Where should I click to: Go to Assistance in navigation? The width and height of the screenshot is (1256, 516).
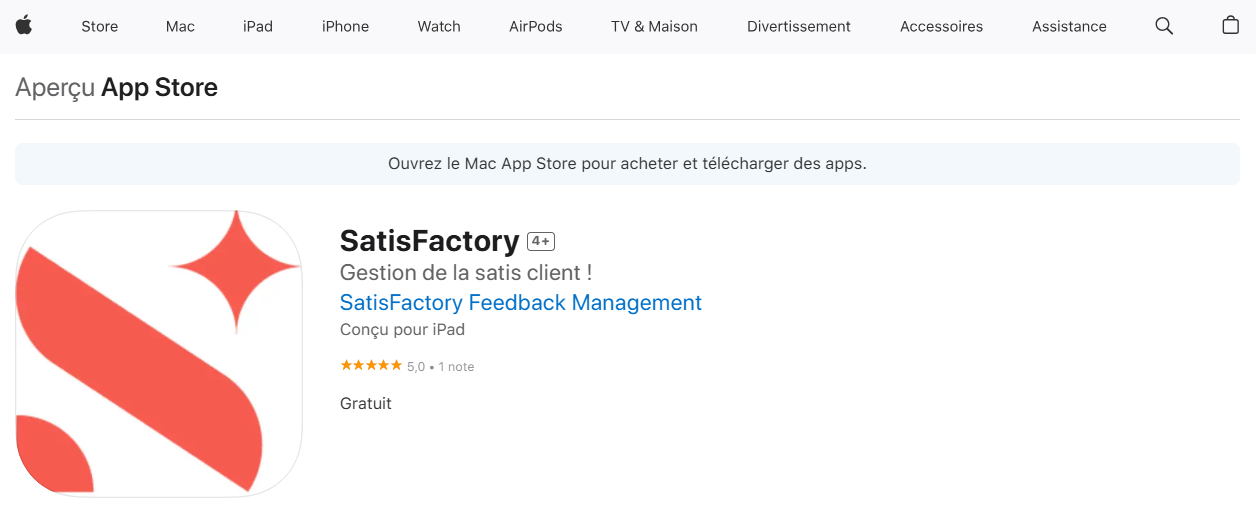[1069, 27]
